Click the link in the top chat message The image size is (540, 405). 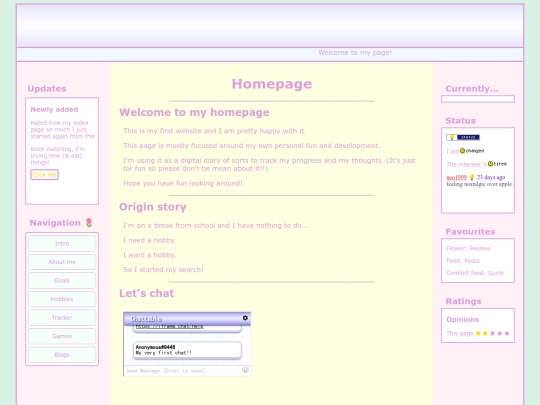[169, 326]
